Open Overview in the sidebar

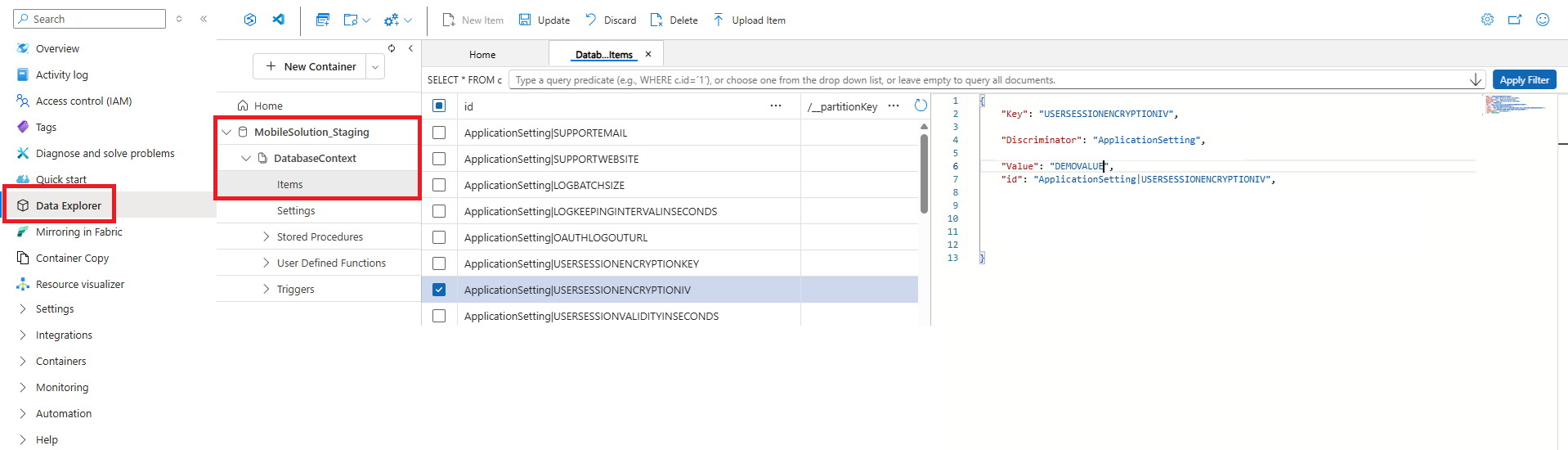57,48
